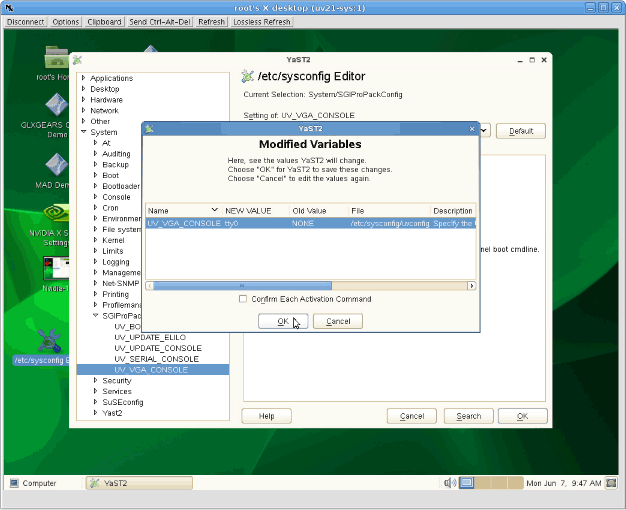Click the Old Value column header
The image size is (626, 510).
tap(319, 210)
